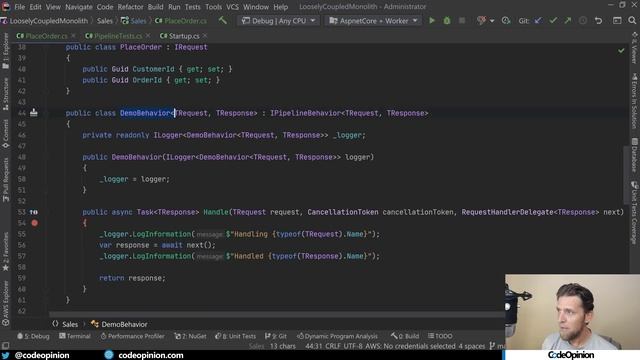The height and width of the screenshot is (360, 640).
Task: Open the NuGet tool window
Action: [x=191, y=336]
